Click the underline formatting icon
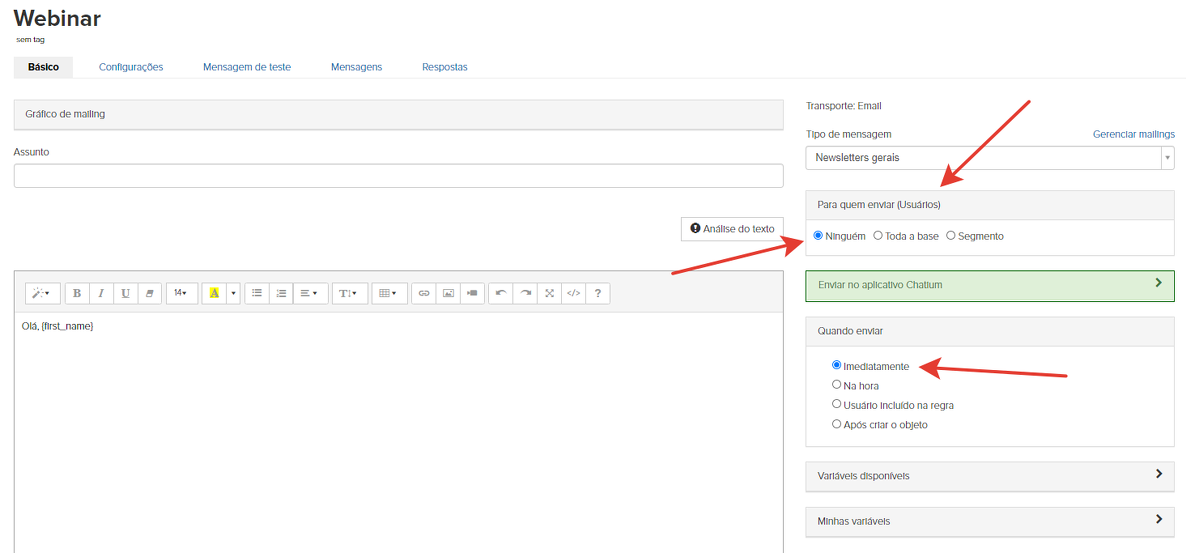The image size is (1199, 553). tap(125, 293)
